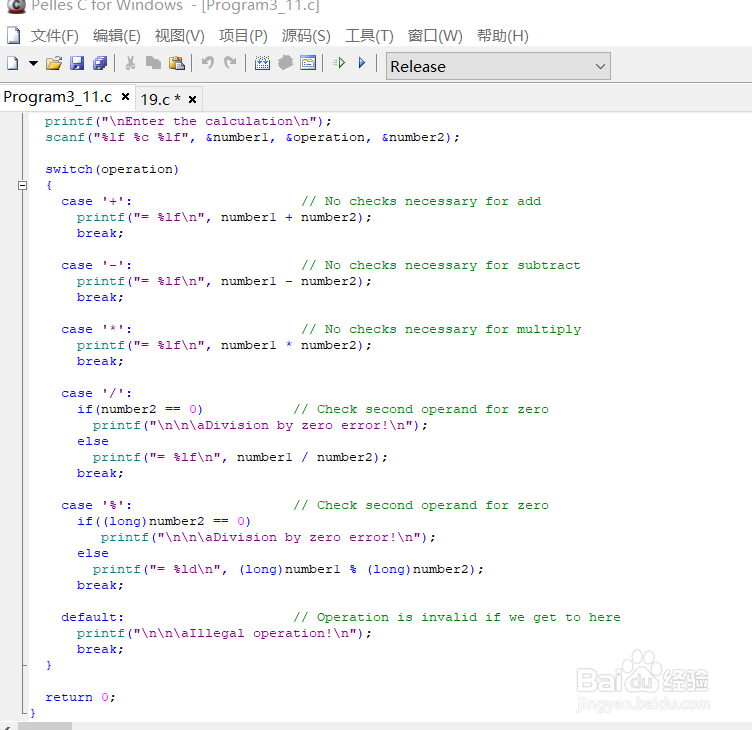Click the Pelles C application icon in title bar
This screenshot has width=752, height=730.
[x=16, y=6]
